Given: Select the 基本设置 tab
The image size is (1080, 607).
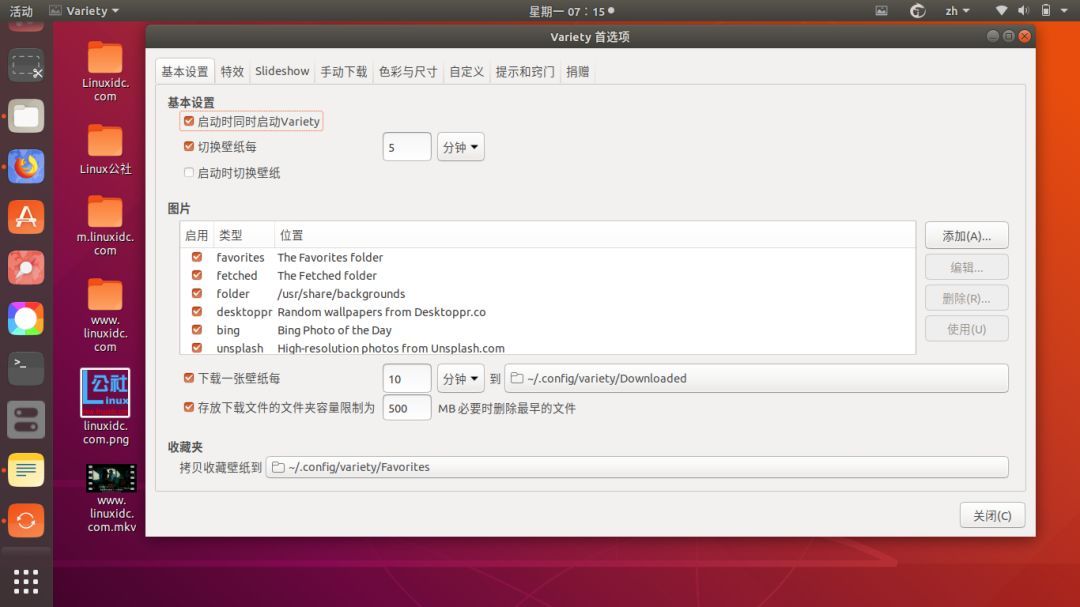Looking at the screenshot, I should (x=185, y=72).
